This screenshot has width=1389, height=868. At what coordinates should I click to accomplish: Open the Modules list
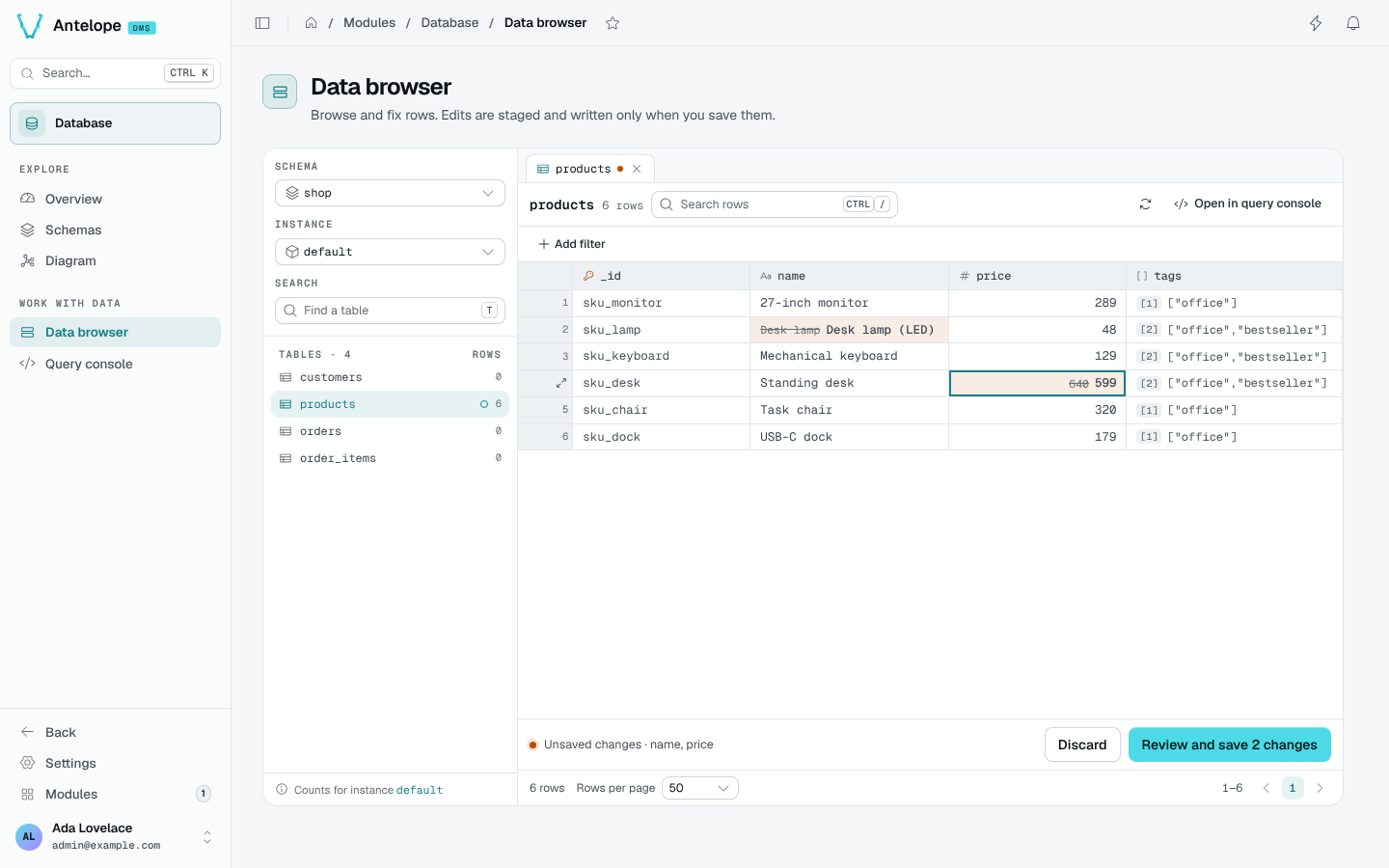click(x=115, y=794)
